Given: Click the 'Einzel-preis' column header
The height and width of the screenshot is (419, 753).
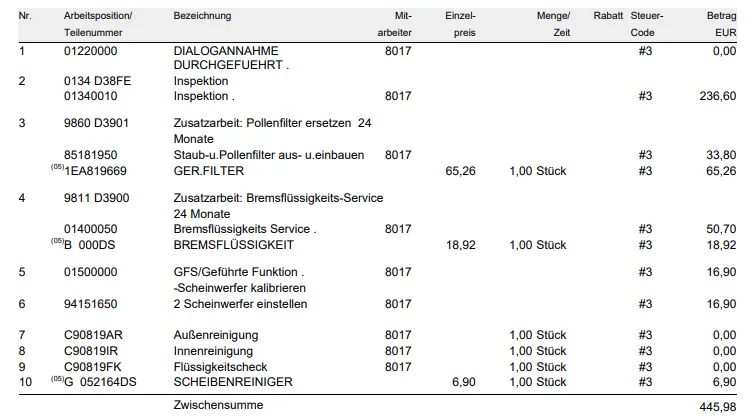Looking at the screenshot, I should click(461, 25).
